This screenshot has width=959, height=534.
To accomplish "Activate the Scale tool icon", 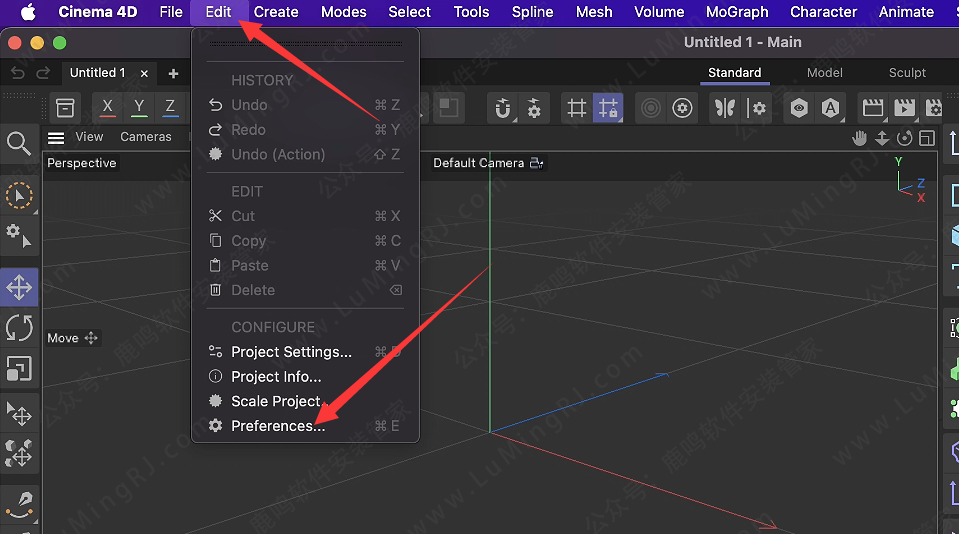I will 19,369.
